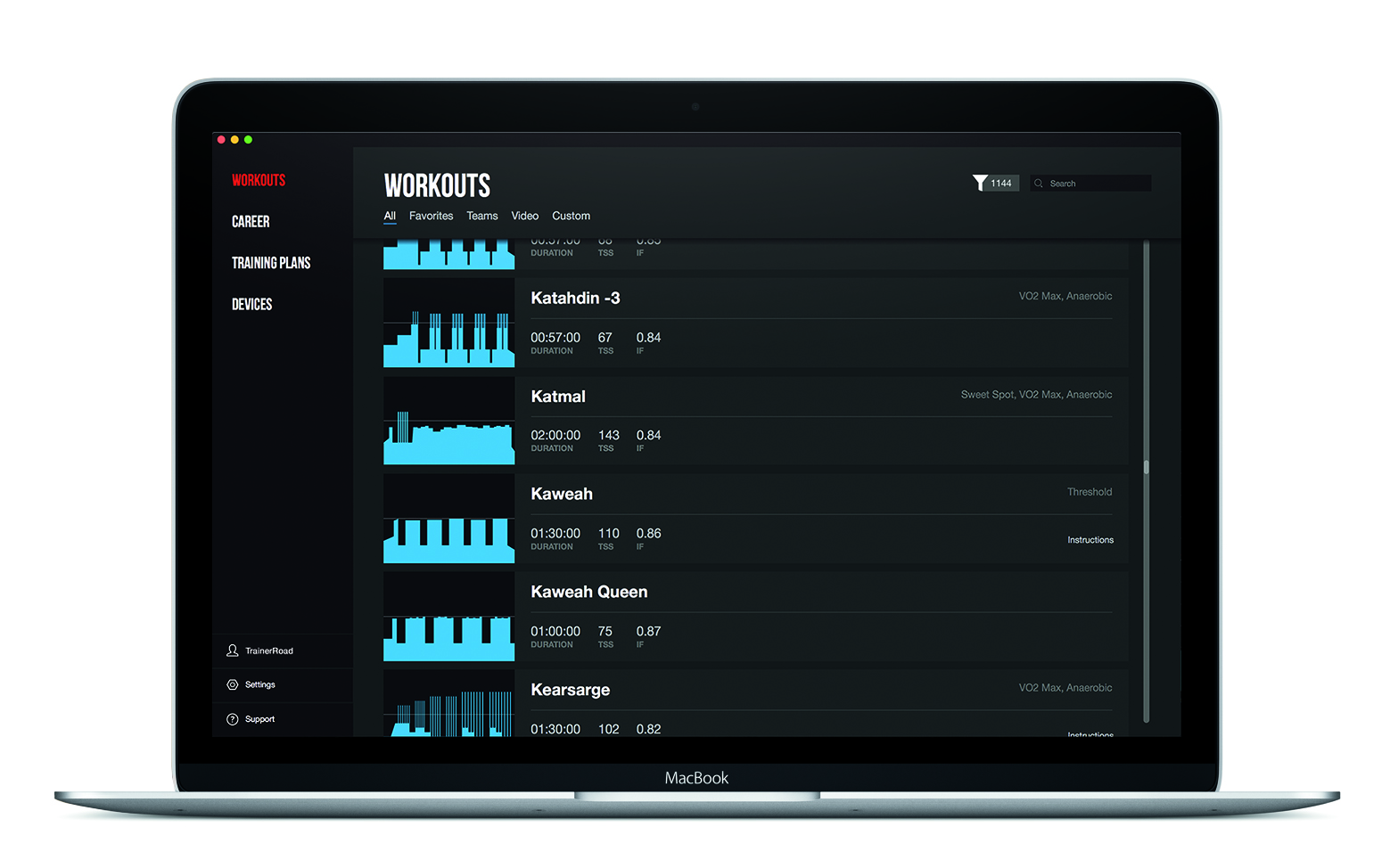Click the Support question mark icon
The width and height of the screenshot is (1390, 868).
[x=233, y=719]
